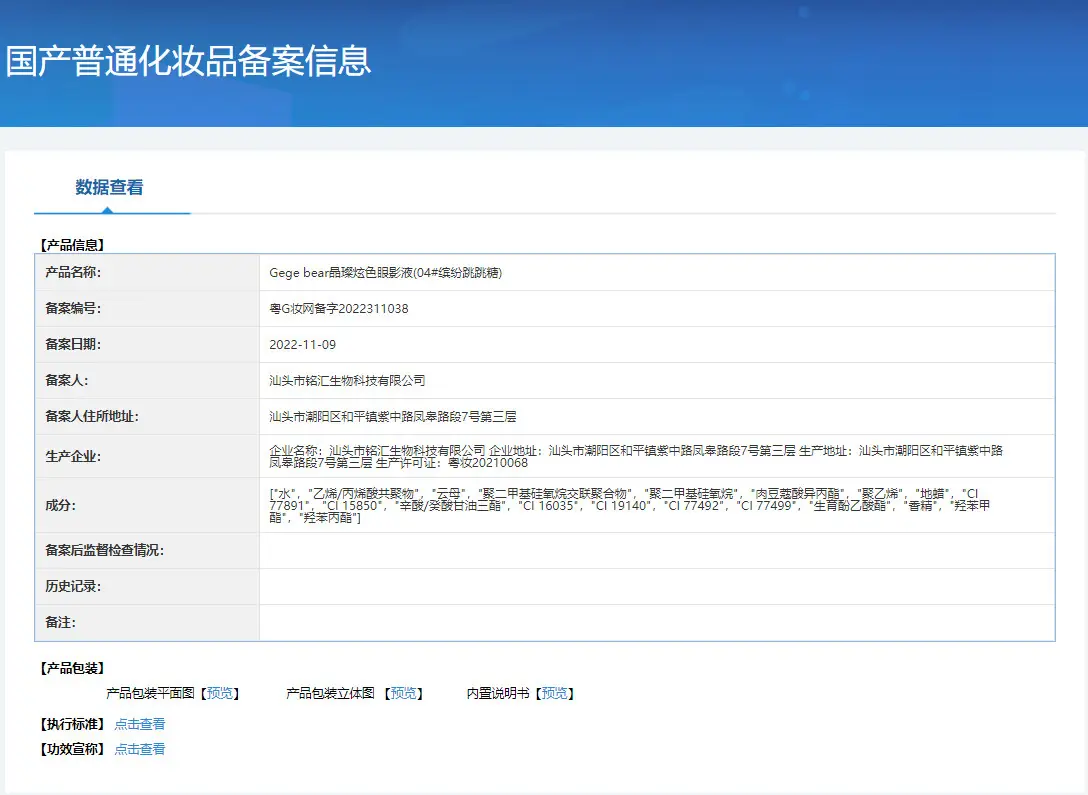This screenshot has width=1088, height=795.
Task: Click 点击查看 beside 执行标准
Action: [x=139, y=724]
